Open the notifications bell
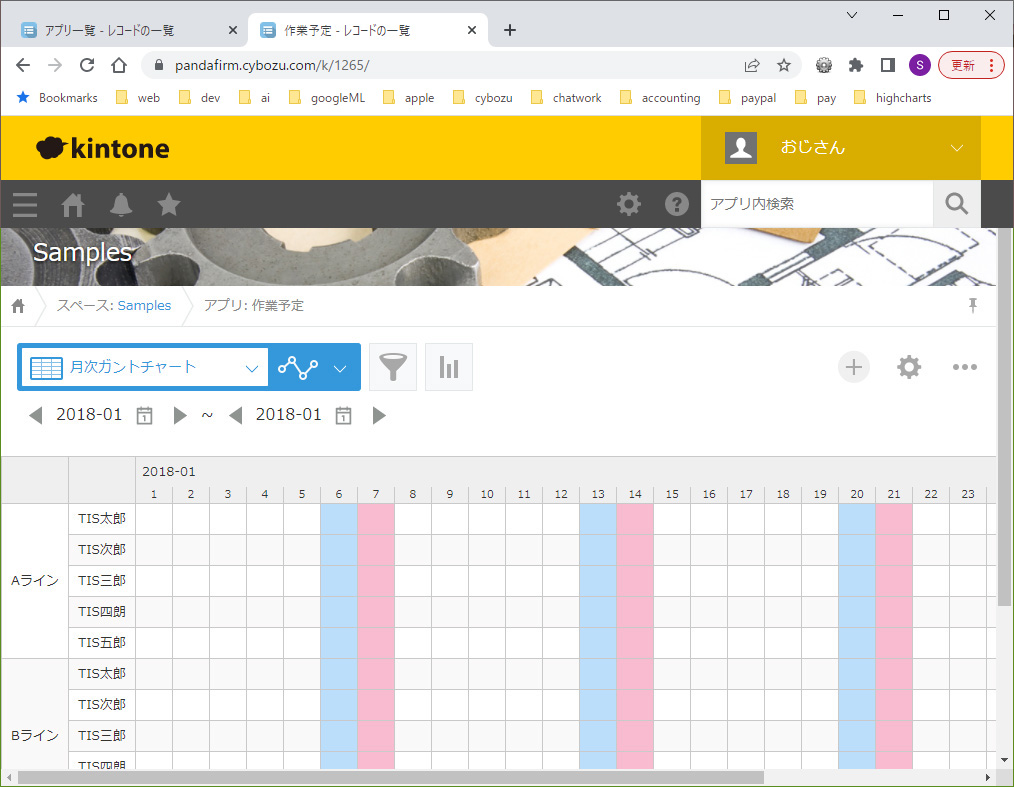 pyautogui.click(x=121, y=205)
